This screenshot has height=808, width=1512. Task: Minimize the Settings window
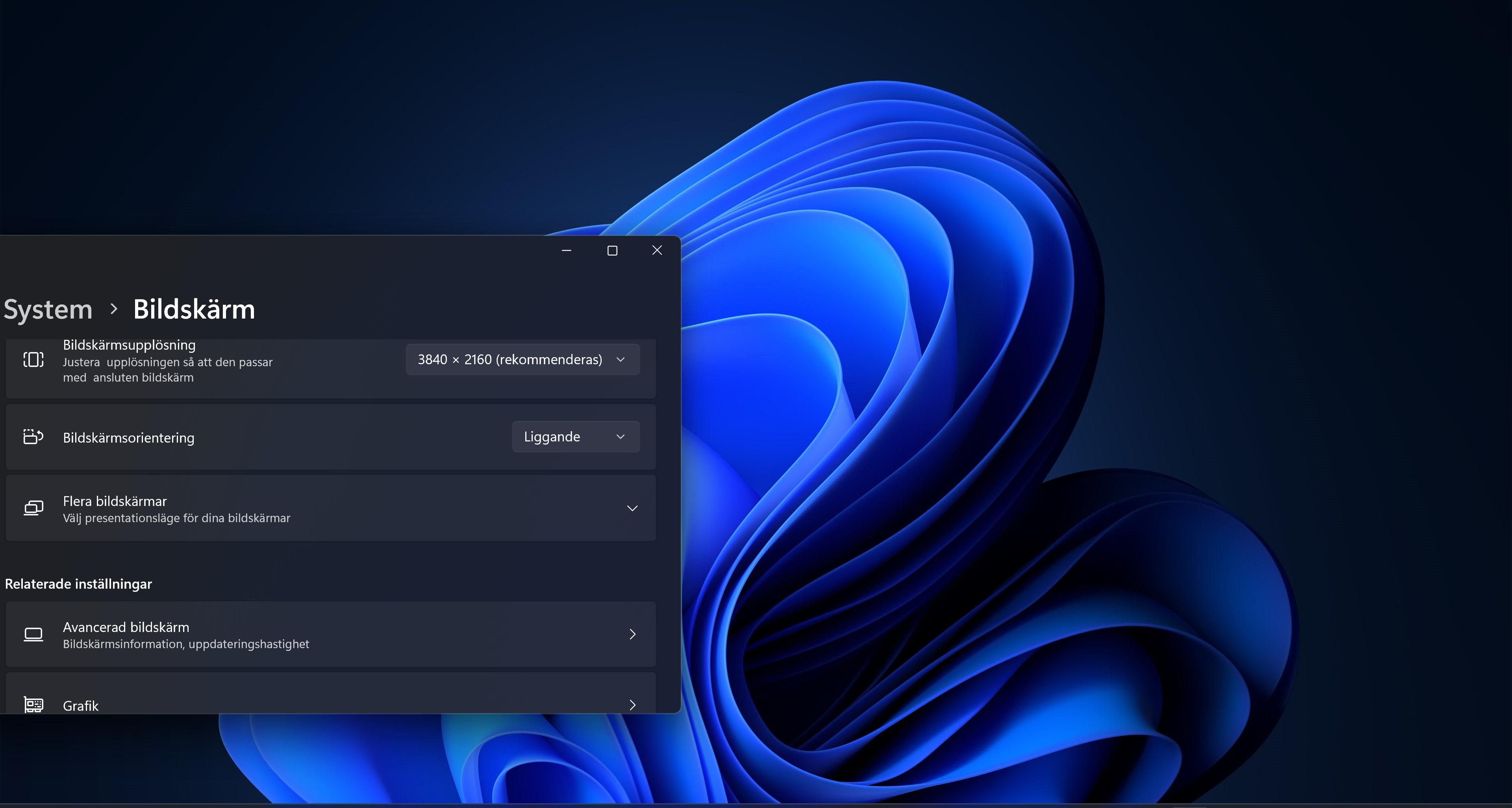tap(567, 250)
